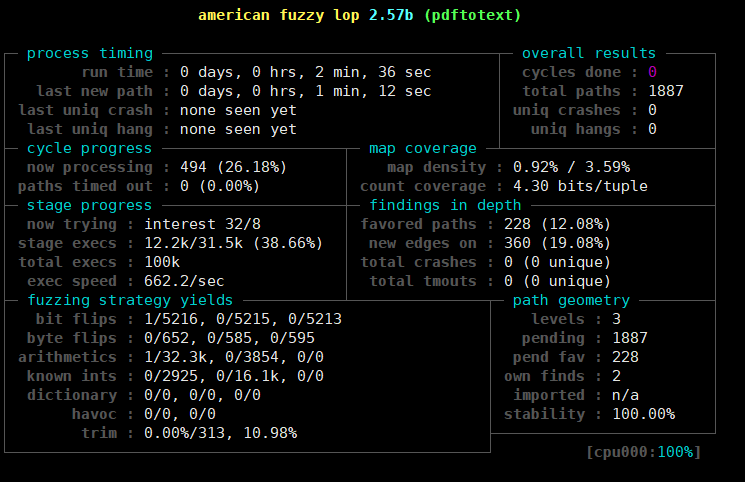Click the '[cpu000:100%]' indicator
Screen dimensions: 745x482
tap(643, 452)
